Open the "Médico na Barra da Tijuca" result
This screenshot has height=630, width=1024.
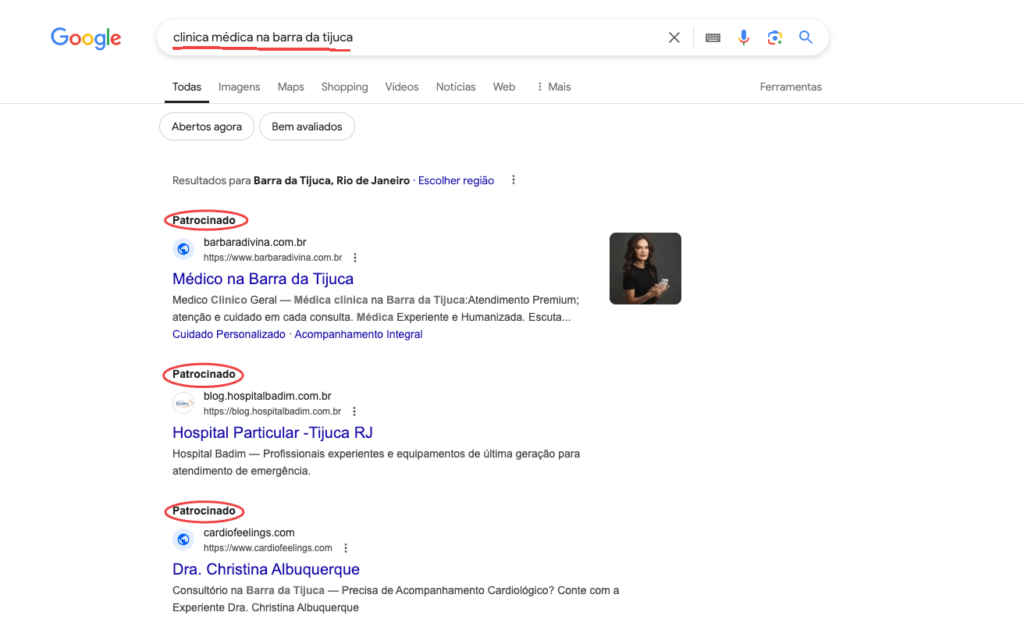263,279
